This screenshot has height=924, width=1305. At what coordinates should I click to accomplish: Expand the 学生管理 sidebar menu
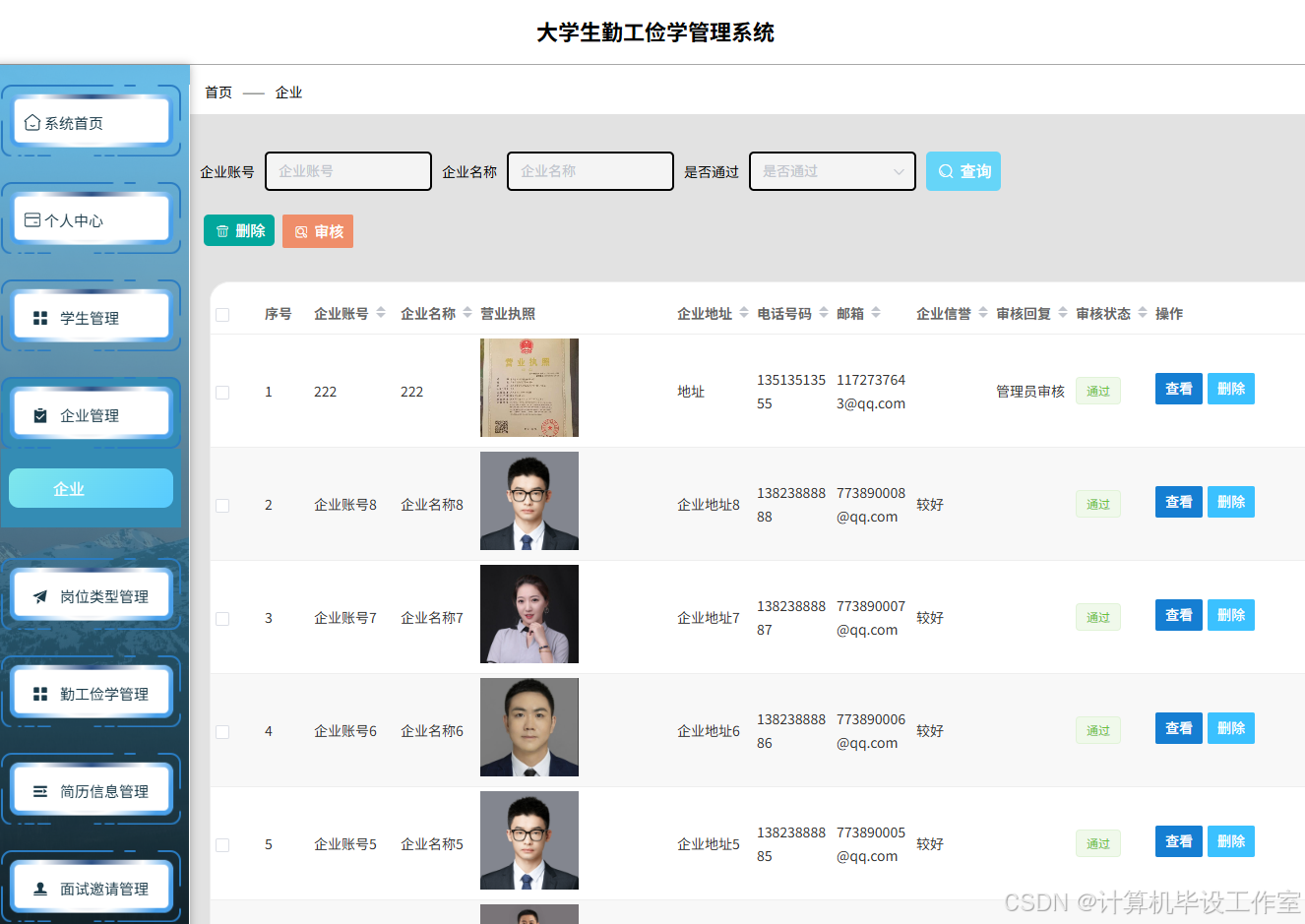click(91, 318)
